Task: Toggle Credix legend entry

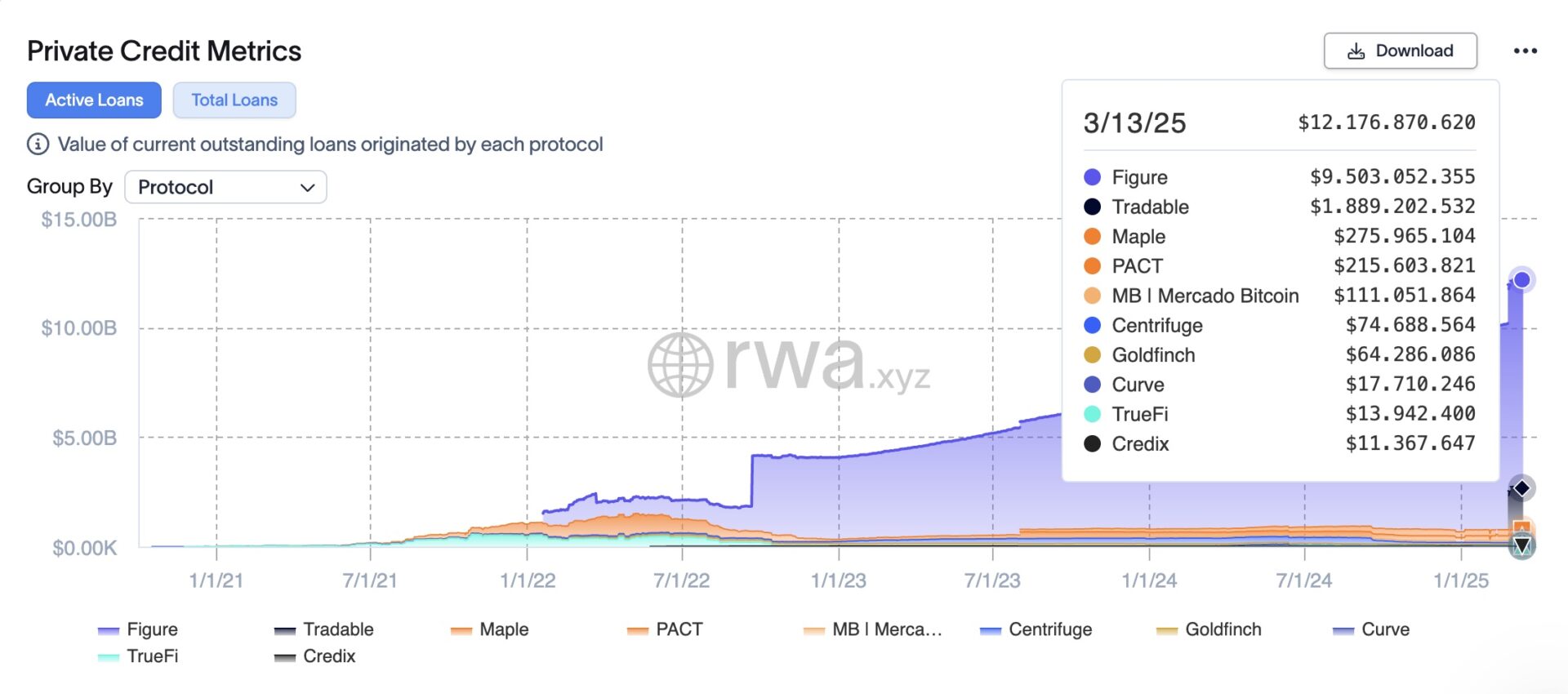Action: click(314, 656)
